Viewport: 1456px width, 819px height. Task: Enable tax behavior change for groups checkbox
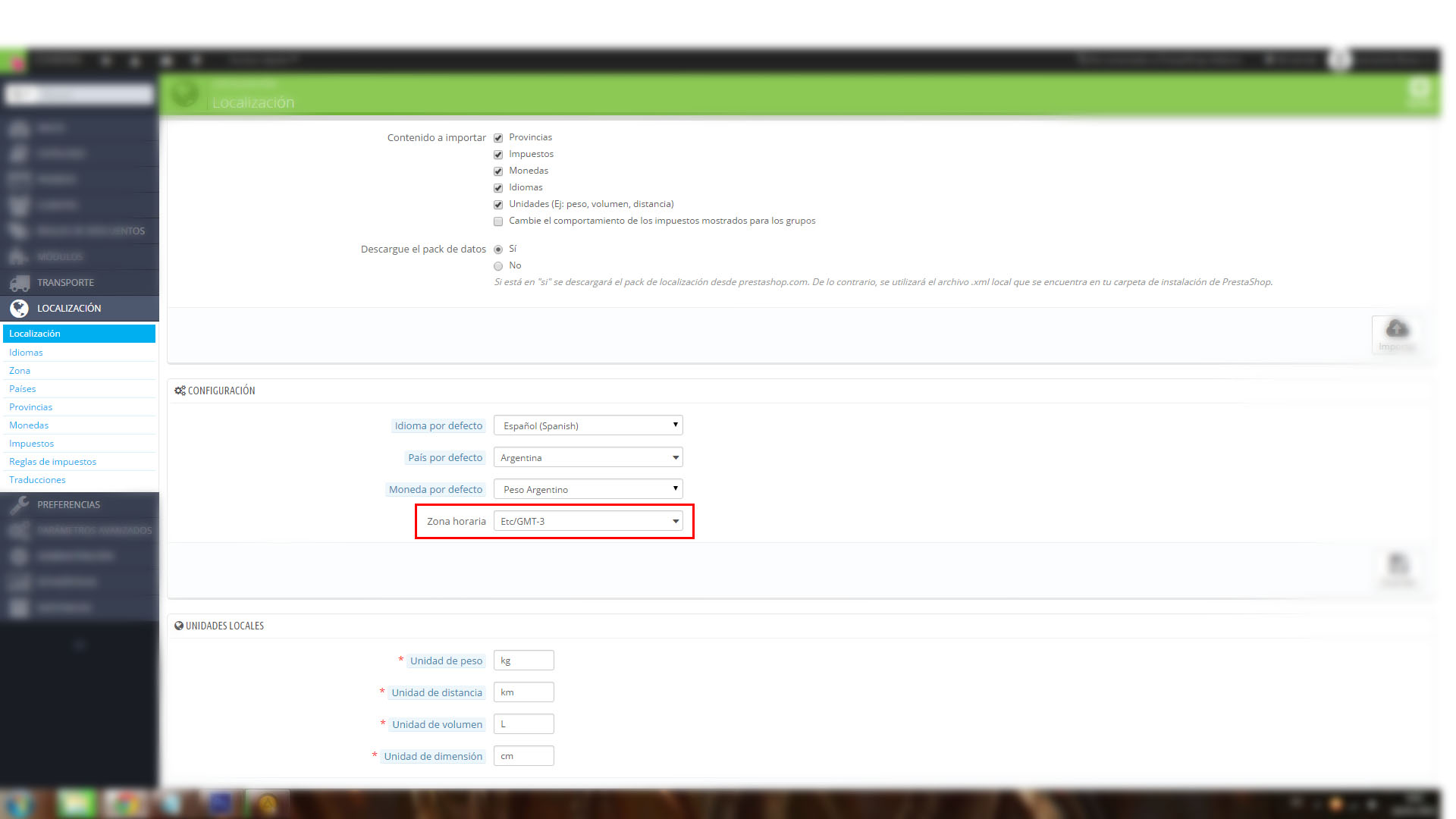pyautogui.click(x=498, y=221)
